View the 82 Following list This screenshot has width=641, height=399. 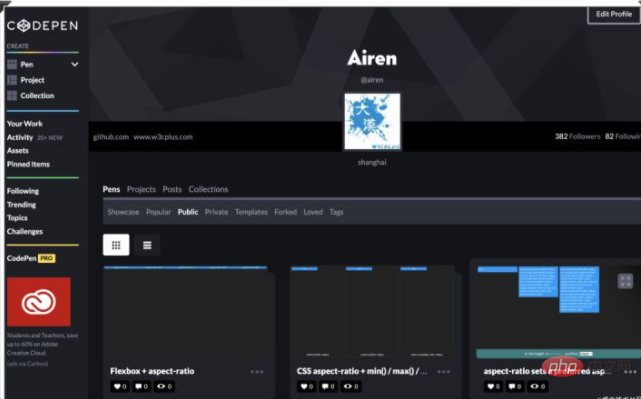(623, 136)
